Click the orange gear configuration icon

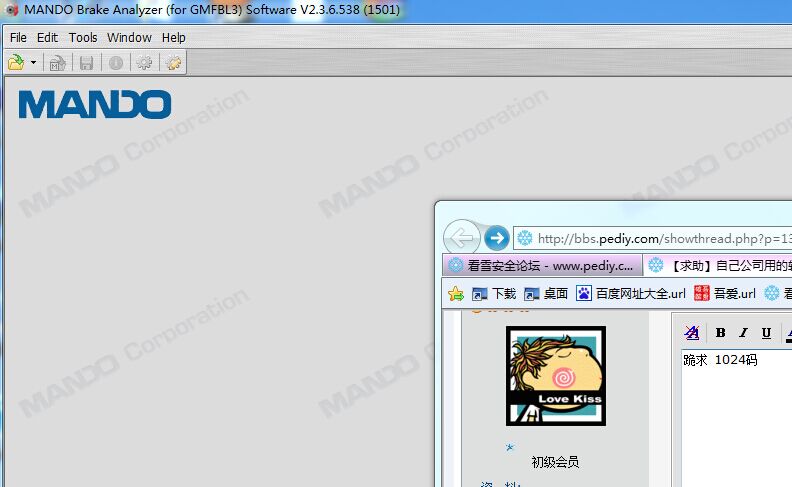click(174, 63)
